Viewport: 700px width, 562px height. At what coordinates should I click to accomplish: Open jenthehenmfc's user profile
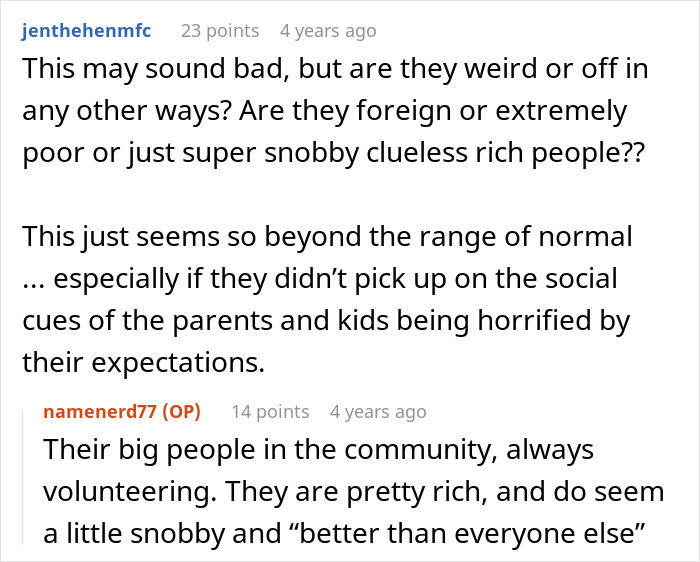(x=86, y=31)
